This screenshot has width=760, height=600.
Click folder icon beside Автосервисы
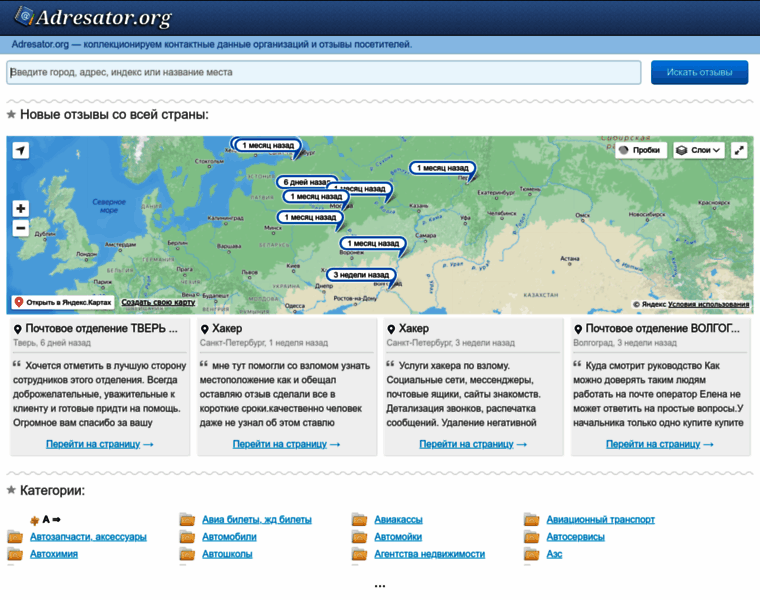[x=532, y=537]
